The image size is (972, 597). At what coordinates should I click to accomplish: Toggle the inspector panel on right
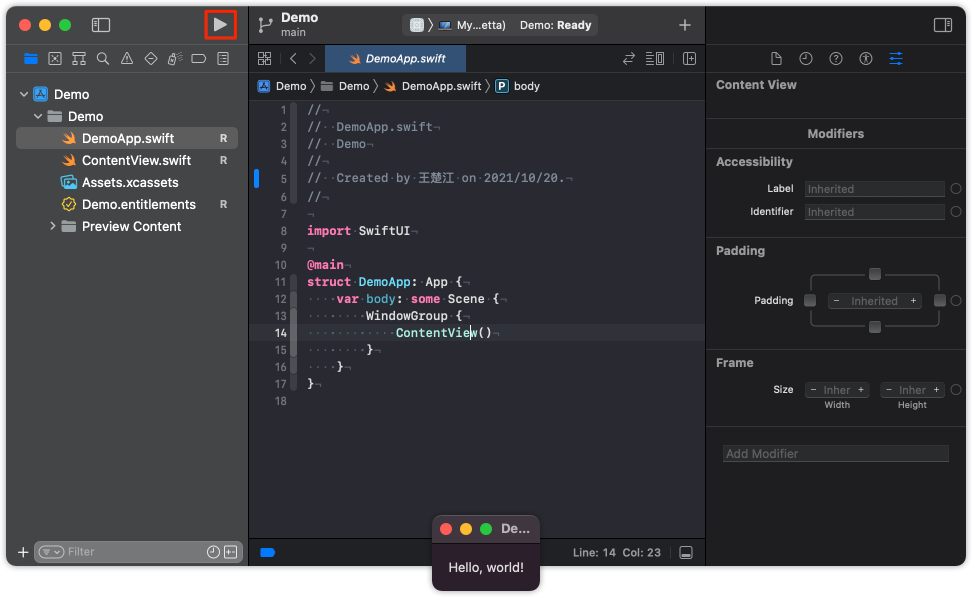coord(942,25)
